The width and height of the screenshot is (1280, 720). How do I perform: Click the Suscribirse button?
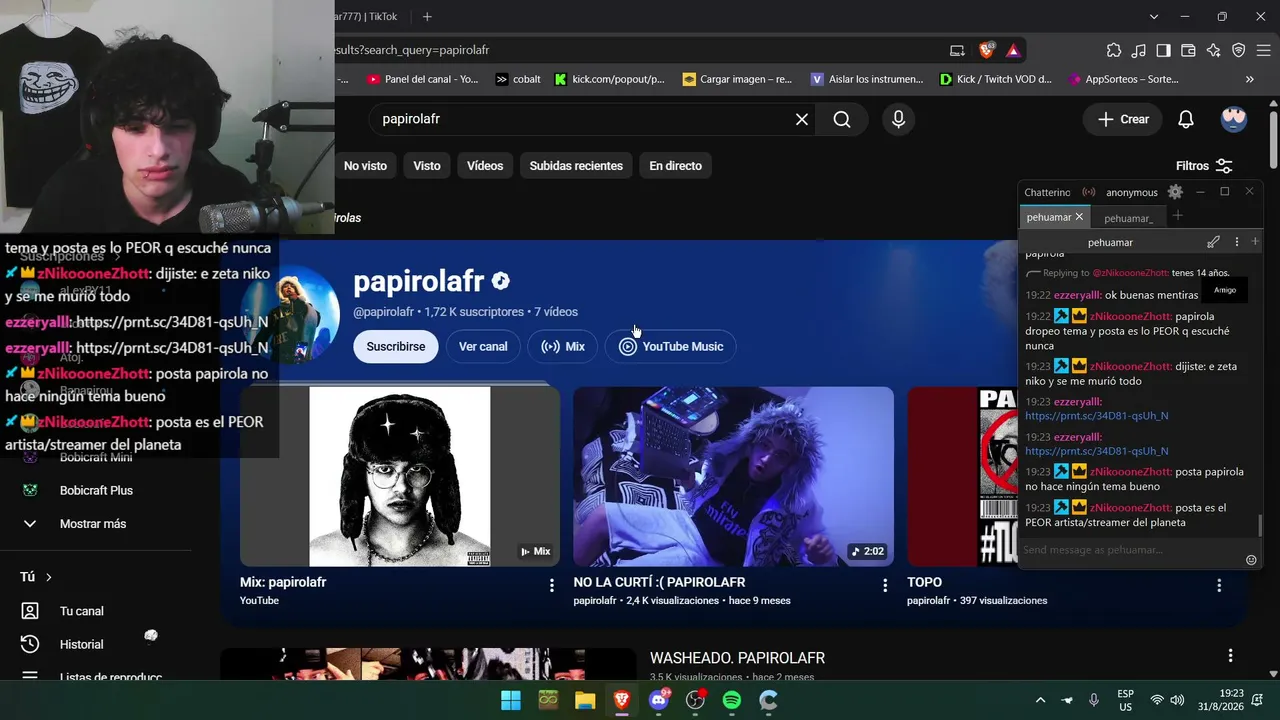(x=396, y=346)
